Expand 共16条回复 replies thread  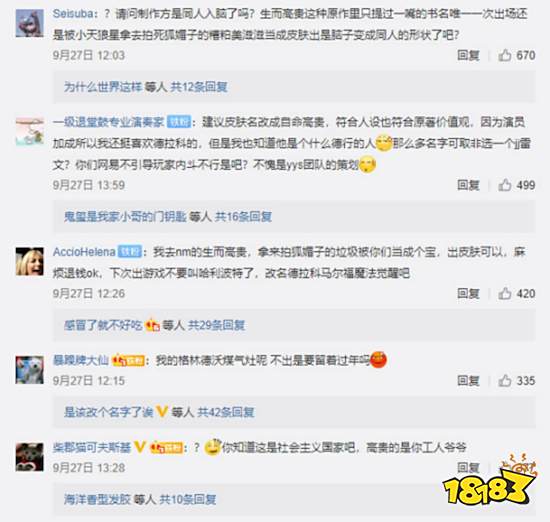pos(243,217)
